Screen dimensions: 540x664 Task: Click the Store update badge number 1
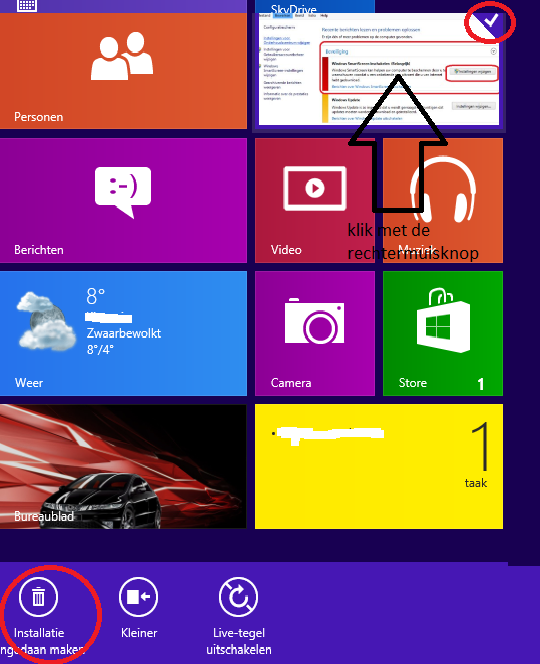(481, 384)
